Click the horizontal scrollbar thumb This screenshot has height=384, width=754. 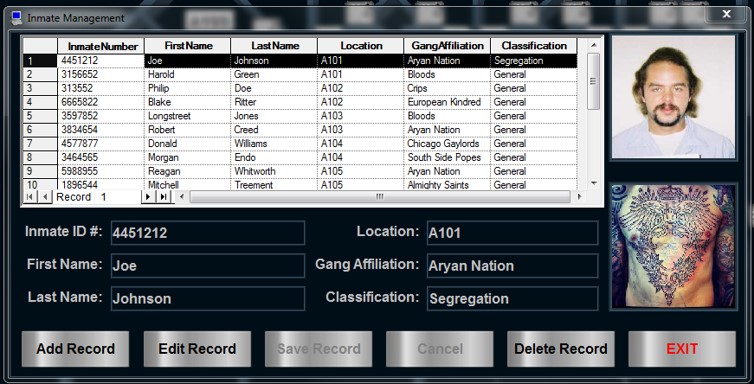point(380,197)
